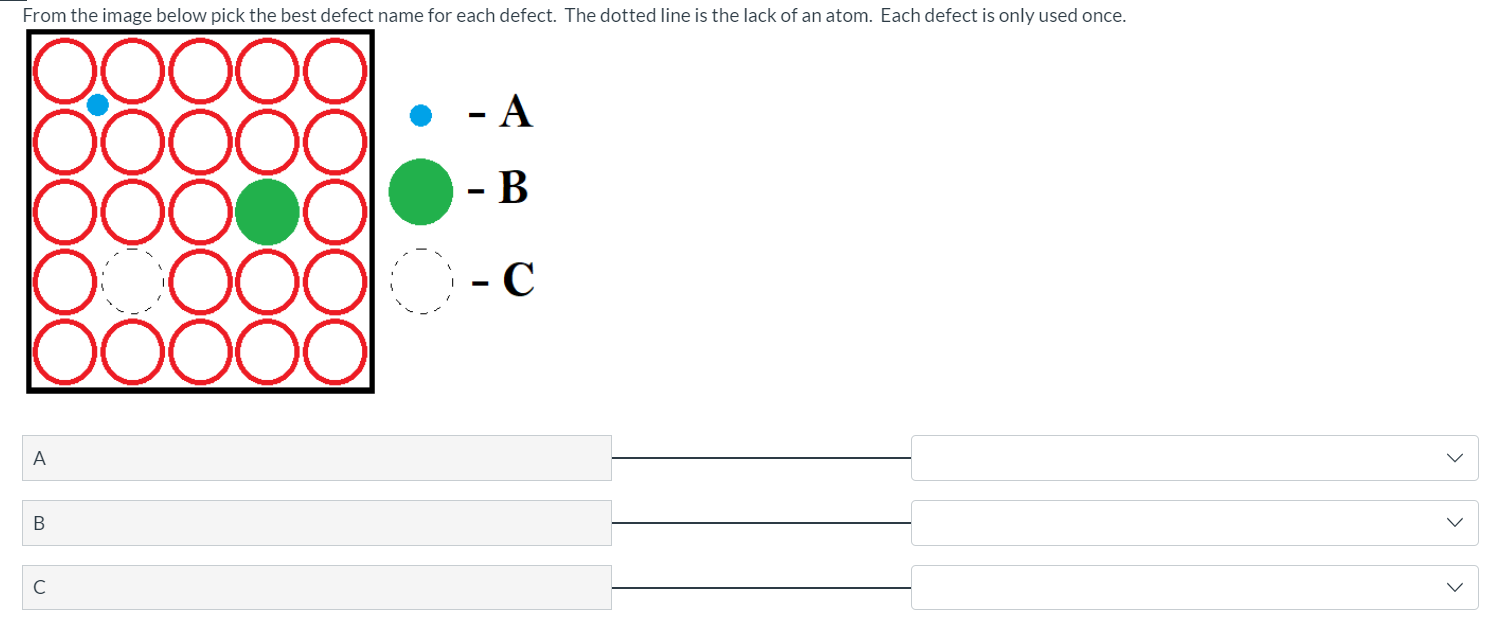Image resolution: width=1487 pixels, height=638 pixels.
Task: Open the dropdown matching defect A
Action: (1194, 457)
